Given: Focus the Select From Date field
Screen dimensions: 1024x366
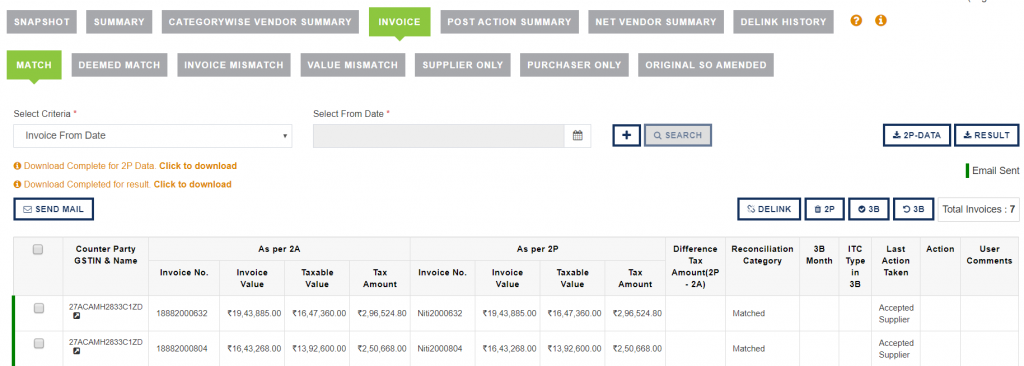Looking at the screenshot, I should click(x=439, y=136).
